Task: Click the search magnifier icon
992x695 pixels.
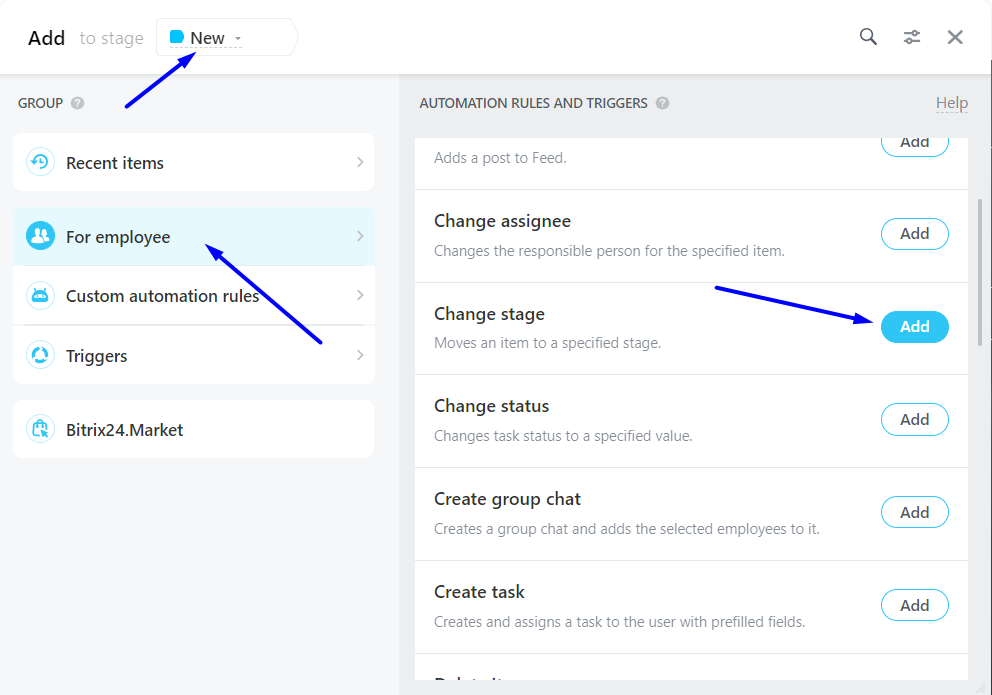Action: point(868,37)
